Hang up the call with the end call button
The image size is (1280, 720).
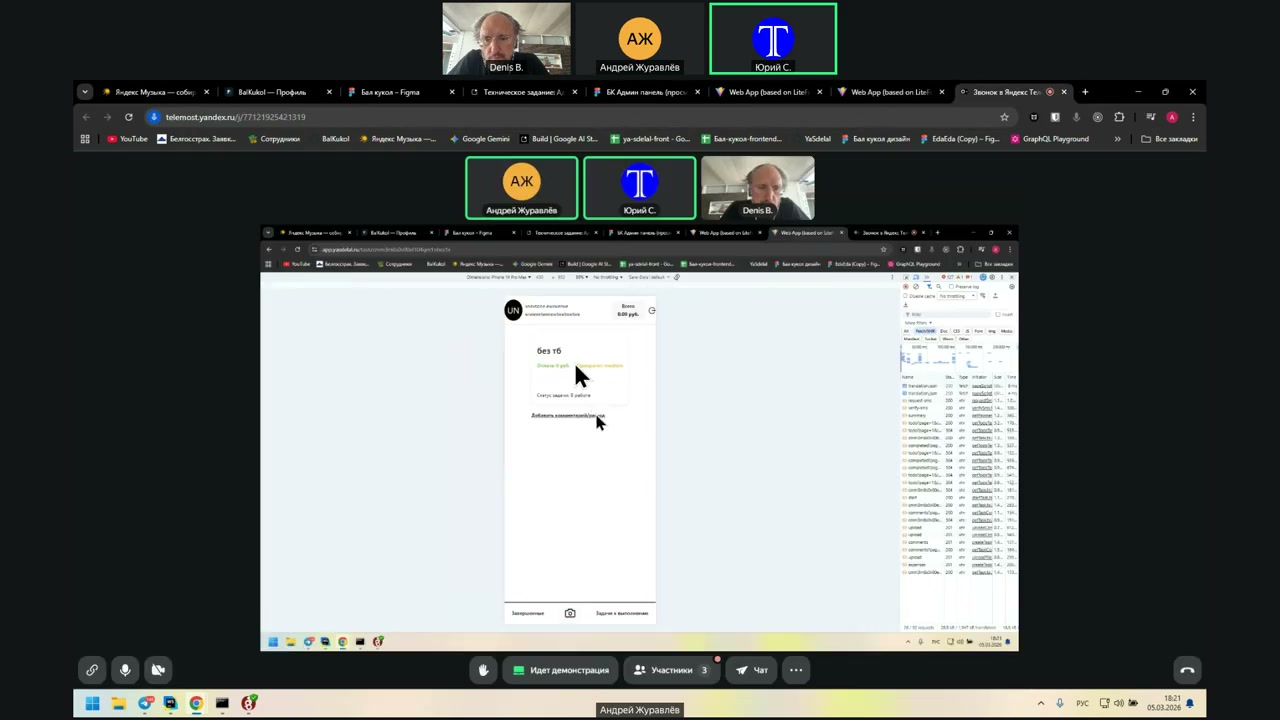click(x=1187, y=670)
